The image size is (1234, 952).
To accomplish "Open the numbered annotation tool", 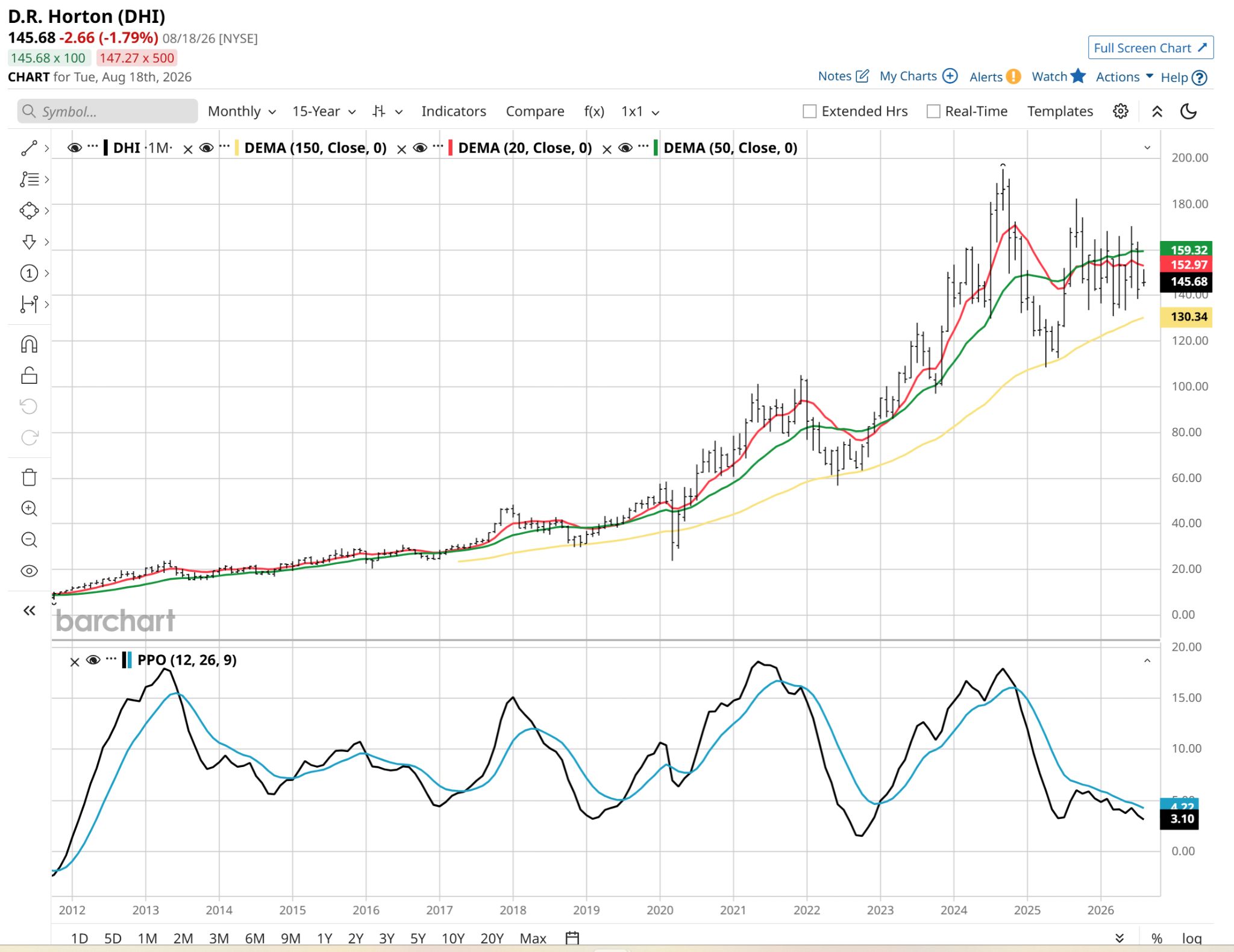I will click(29, 274).
